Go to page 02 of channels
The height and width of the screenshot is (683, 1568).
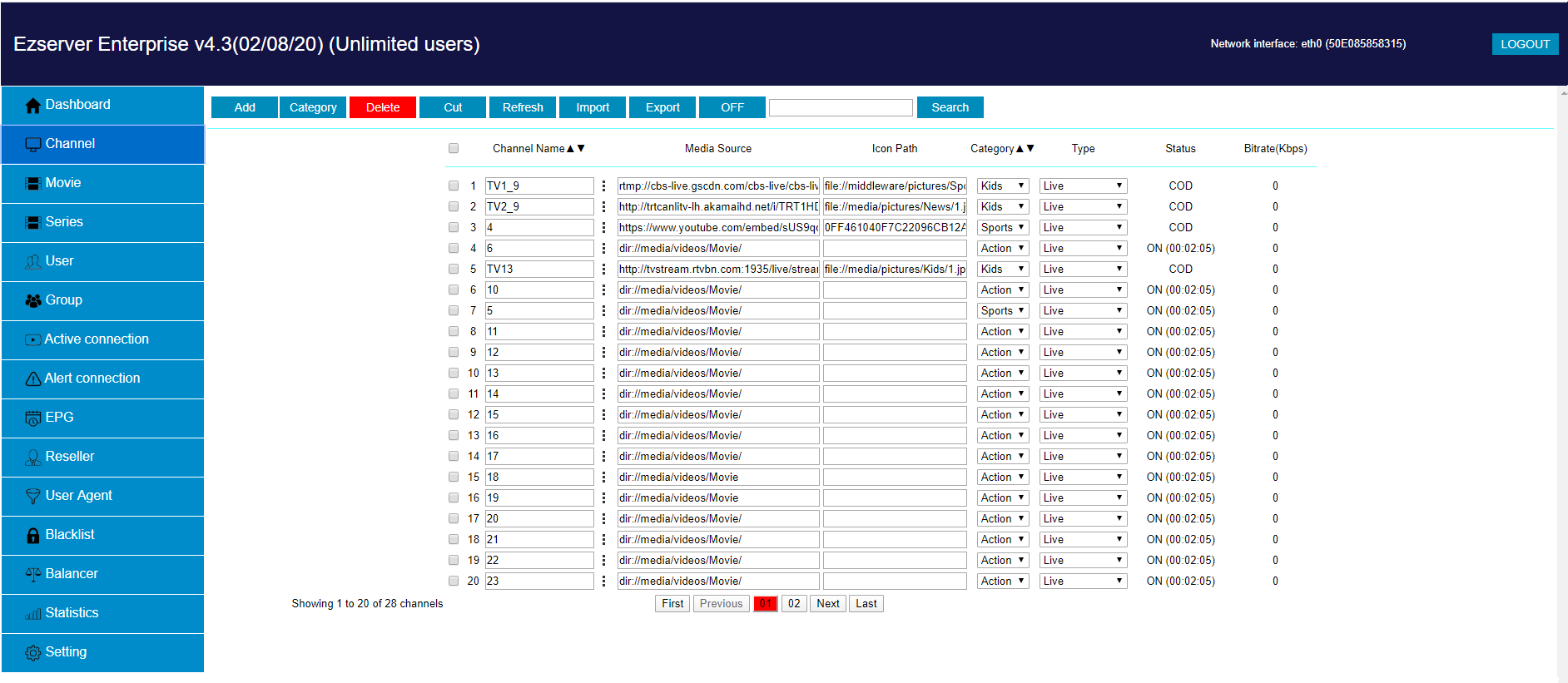coord(794,604)
